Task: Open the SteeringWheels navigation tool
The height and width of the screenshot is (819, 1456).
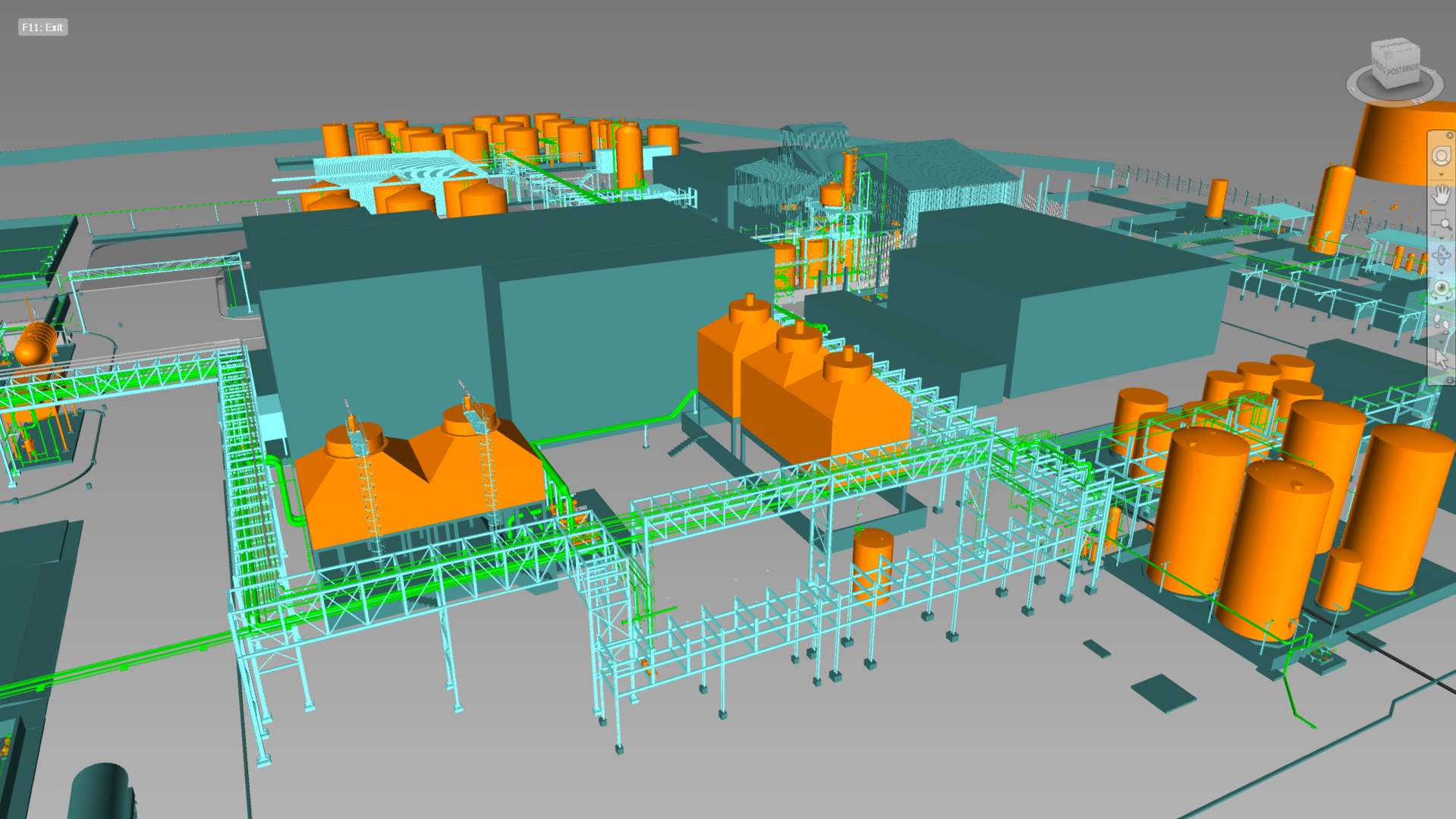Action: click(1440, 156)
